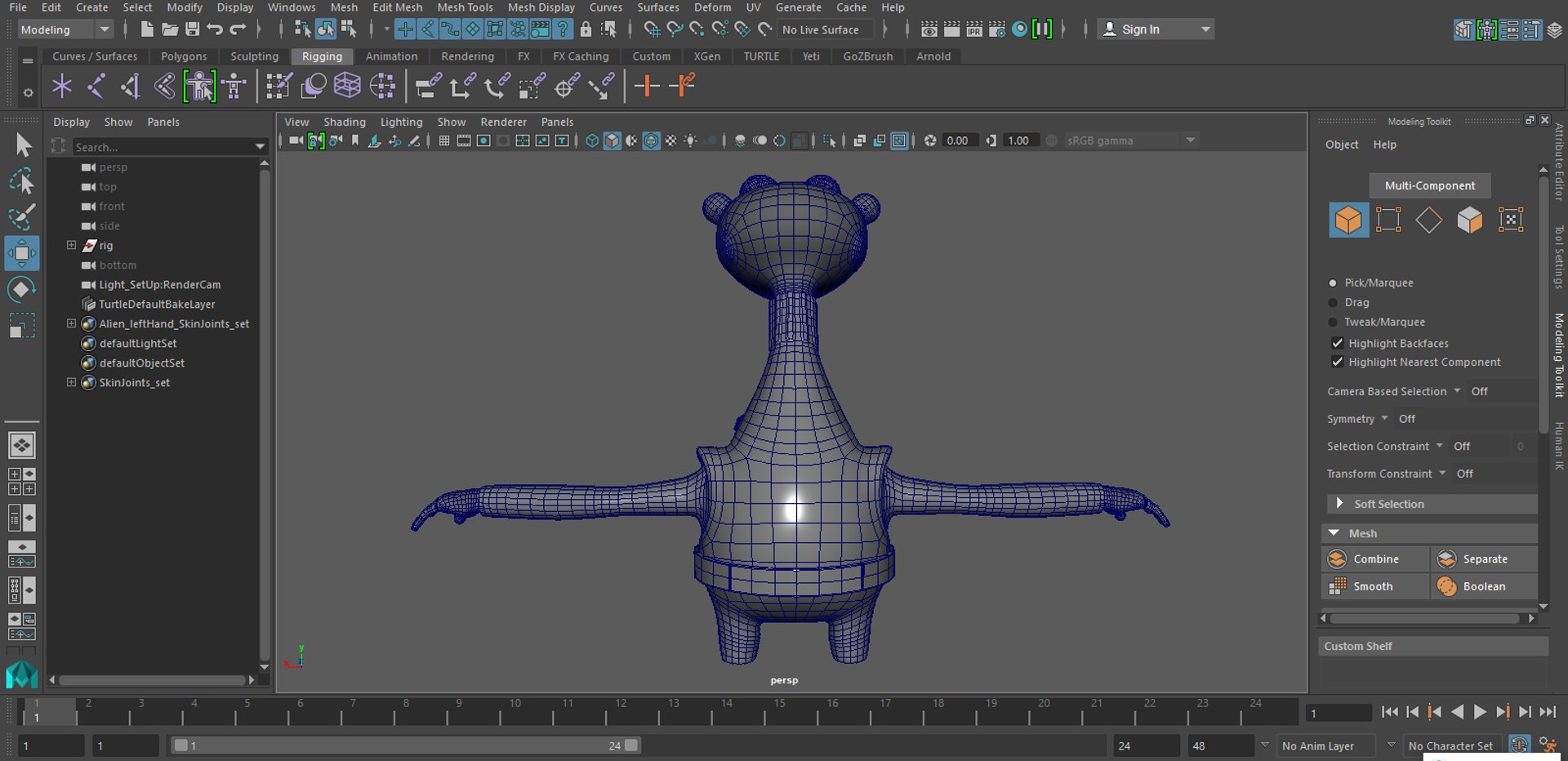Toggle the viewport grid icon
1568x761 pixels.
pos(444,140)
